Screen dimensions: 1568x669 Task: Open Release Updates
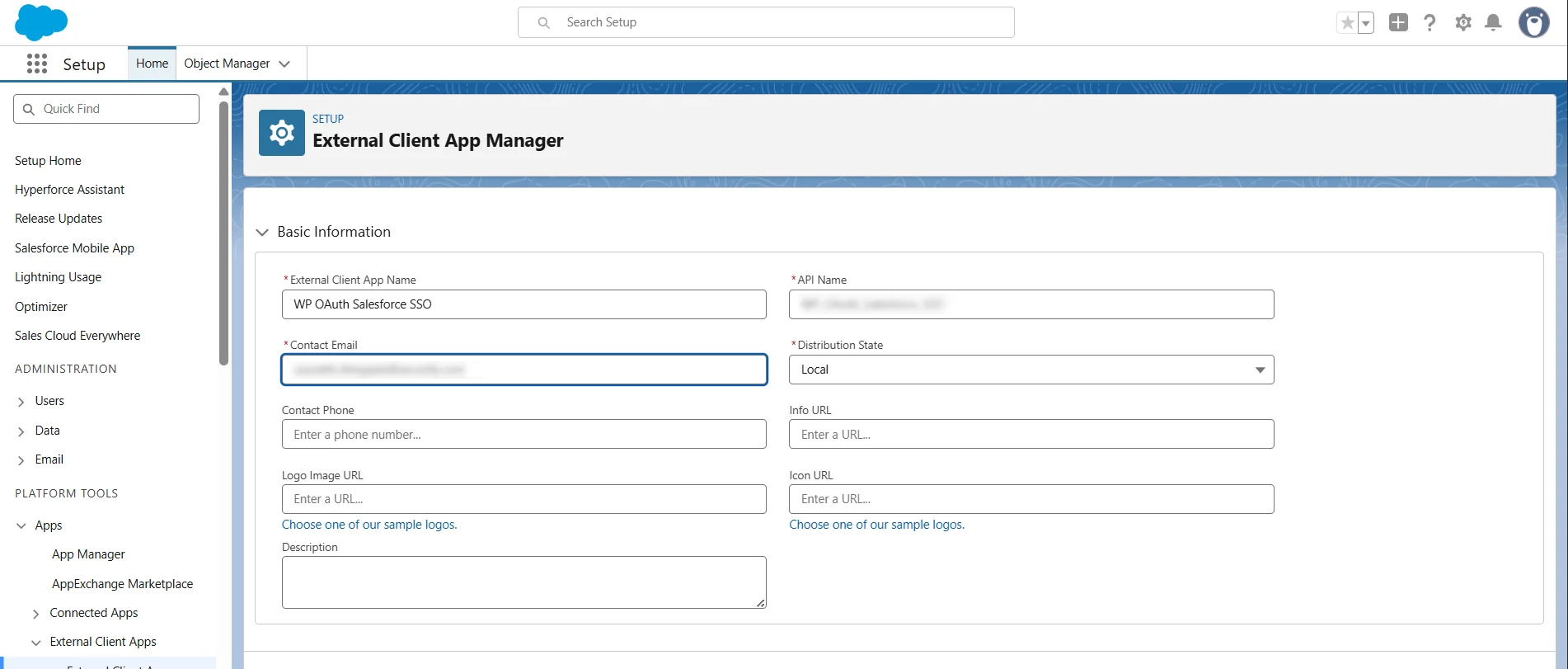59,219
